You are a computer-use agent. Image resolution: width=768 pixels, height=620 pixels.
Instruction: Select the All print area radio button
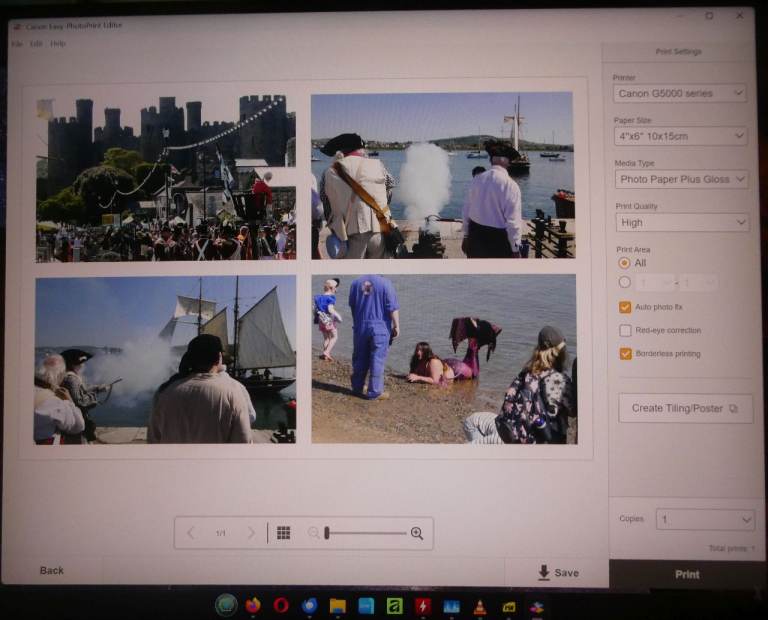[625, 262]
